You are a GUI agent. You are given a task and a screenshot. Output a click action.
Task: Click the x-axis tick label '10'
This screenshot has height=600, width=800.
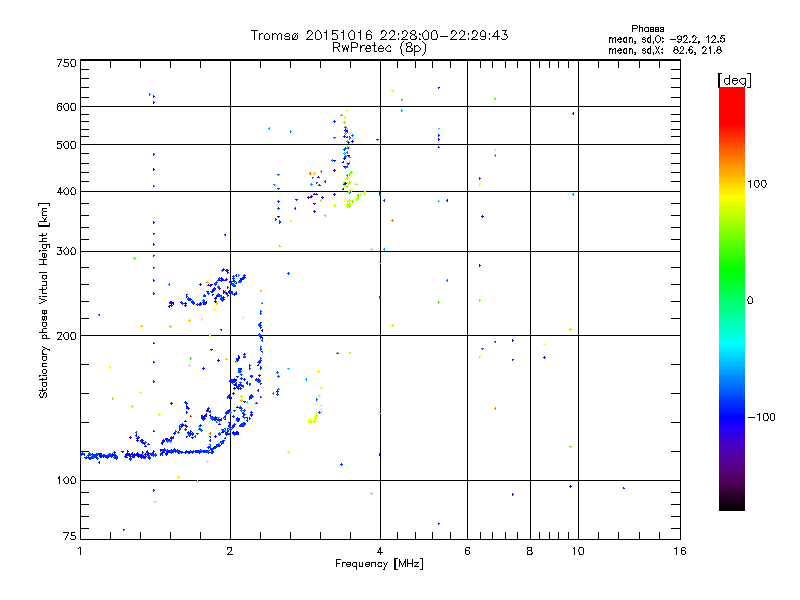(x=578, y=551)
